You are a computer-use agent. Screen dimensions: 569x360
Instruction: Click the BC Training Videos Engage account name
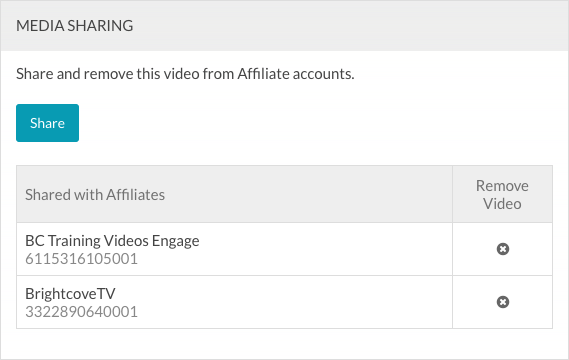click(112, 241)
